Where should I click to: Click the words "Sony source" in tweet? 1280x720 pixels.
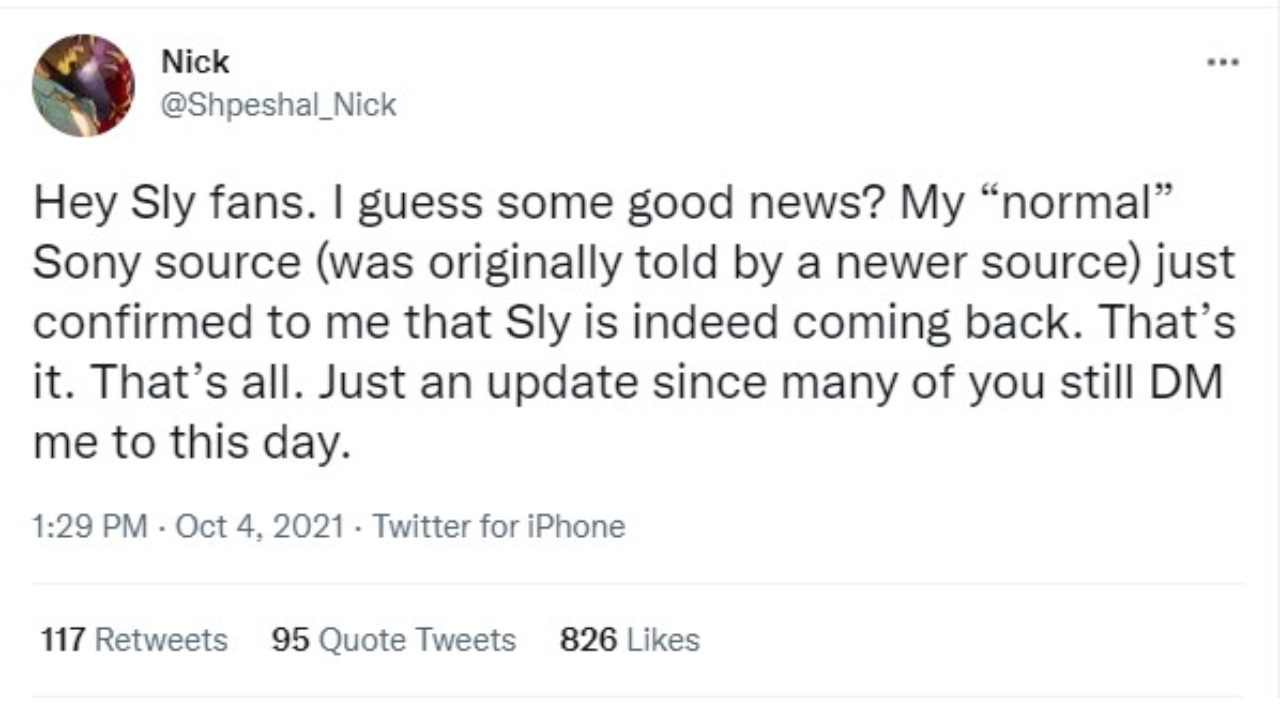[166, 263]
